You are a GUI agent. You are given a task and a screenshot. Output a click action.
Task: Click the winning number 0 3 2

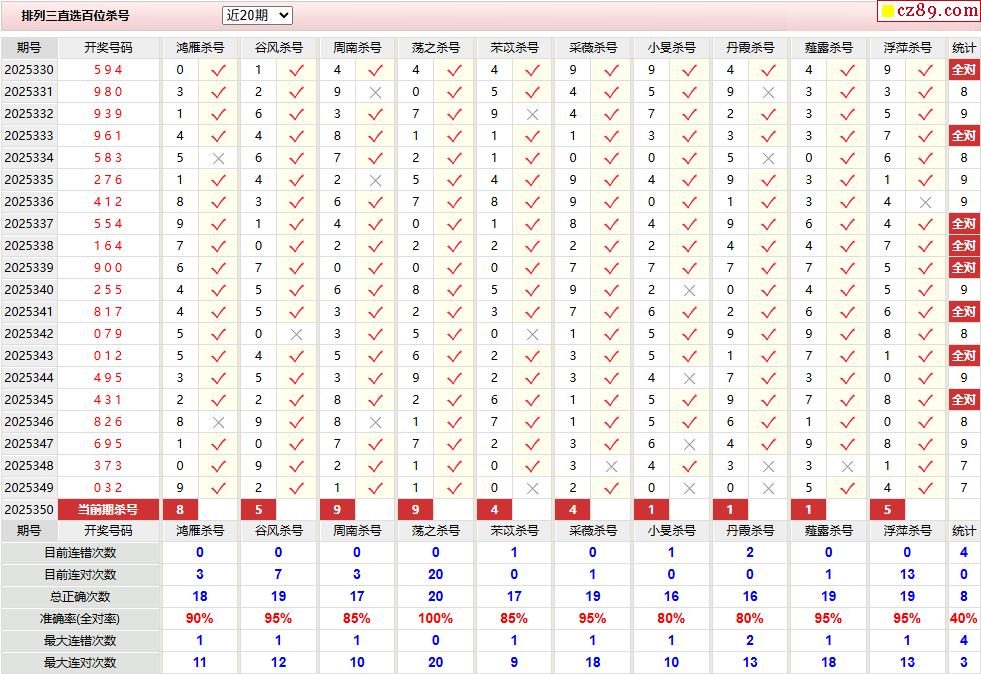pos(108,488)
